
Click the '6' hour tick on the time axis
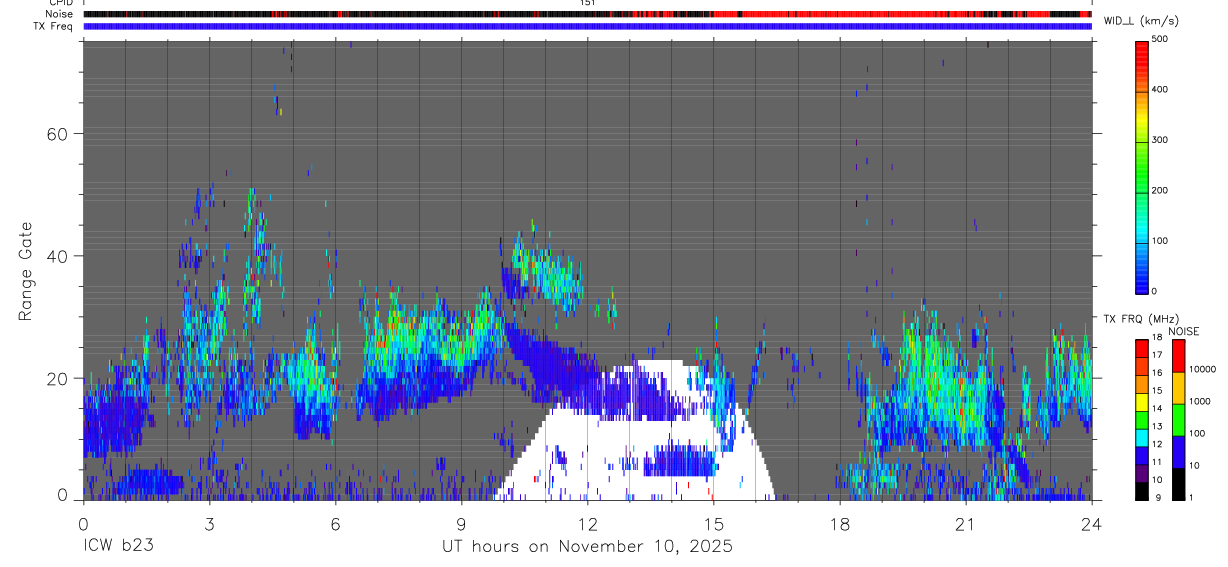(335, 524)
